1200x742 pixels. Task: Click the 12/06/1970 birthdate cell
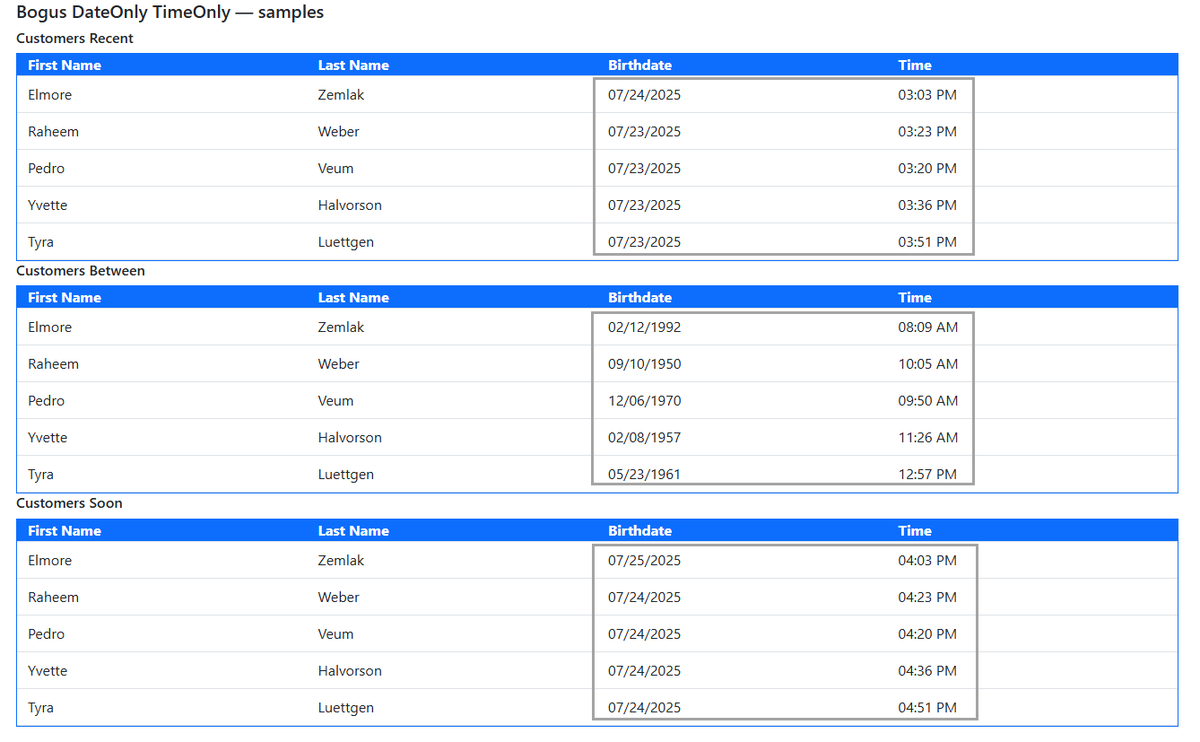[644, 401]
